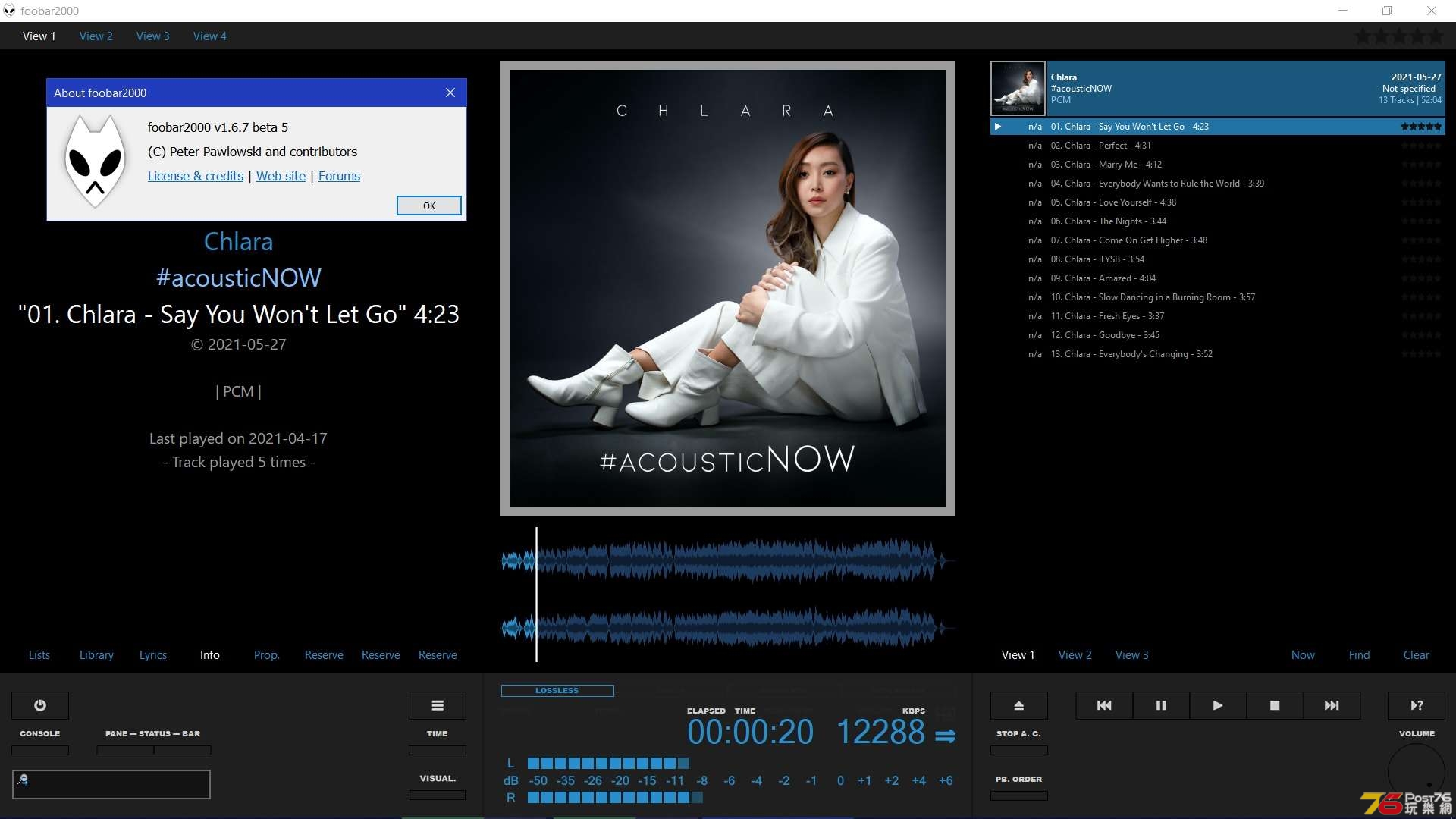This screenshot has width=1456, height=819.
Task: Click the search magnifier icon in search box
Action: pos(23,779)
